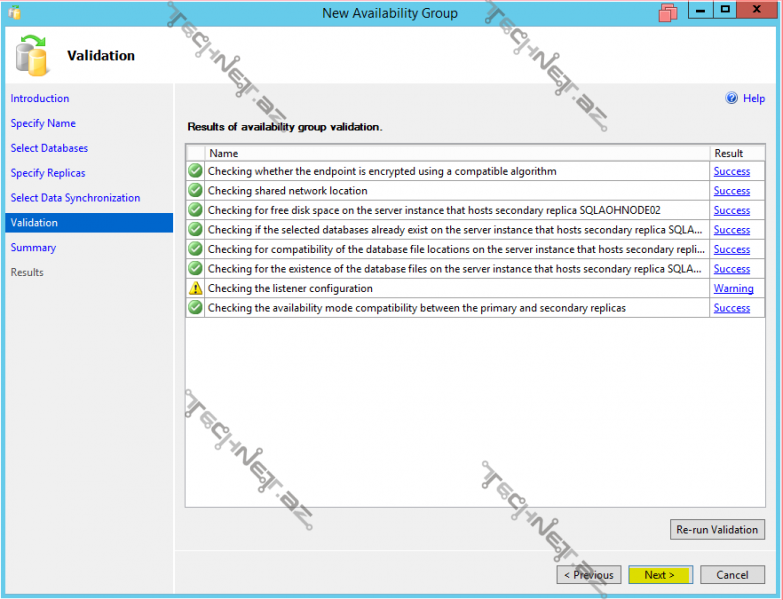Image resolution: width=783 pixels, height=600 pixels.
Task: Open the Warning result link for listener configuration
Action: coord(733,289)
